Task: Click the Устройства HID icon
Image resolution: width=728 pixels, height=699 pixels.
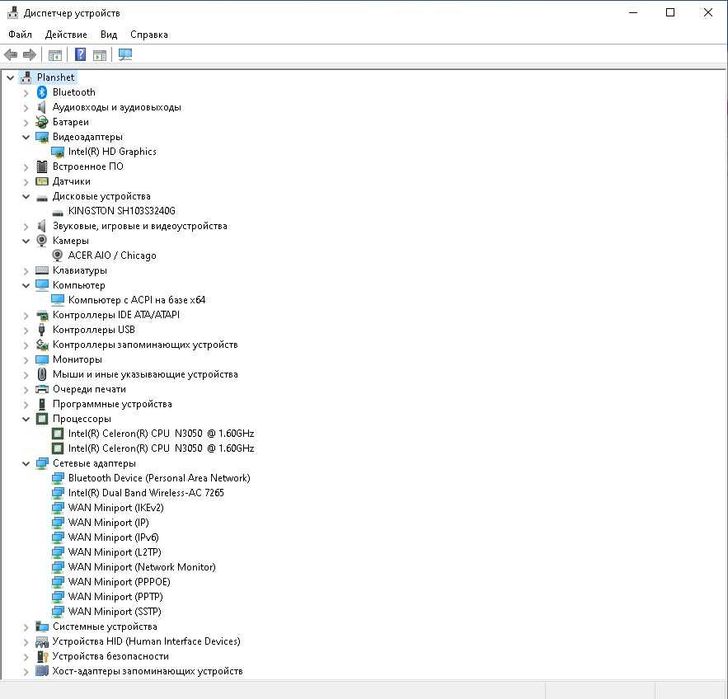Action: point(42,641)
